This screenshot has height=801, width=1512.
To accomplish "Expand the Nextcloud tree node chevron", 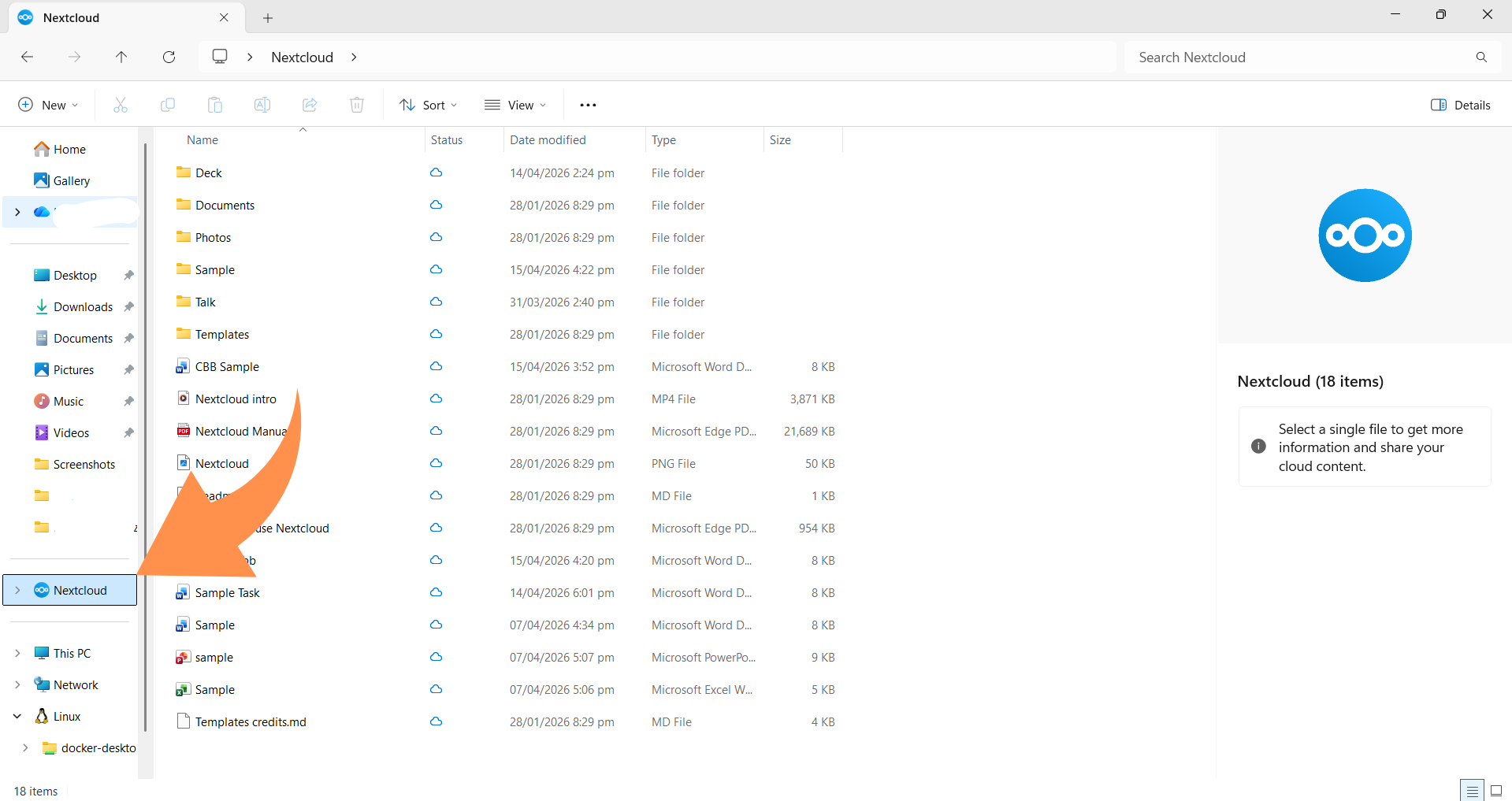I will point(17,590).
